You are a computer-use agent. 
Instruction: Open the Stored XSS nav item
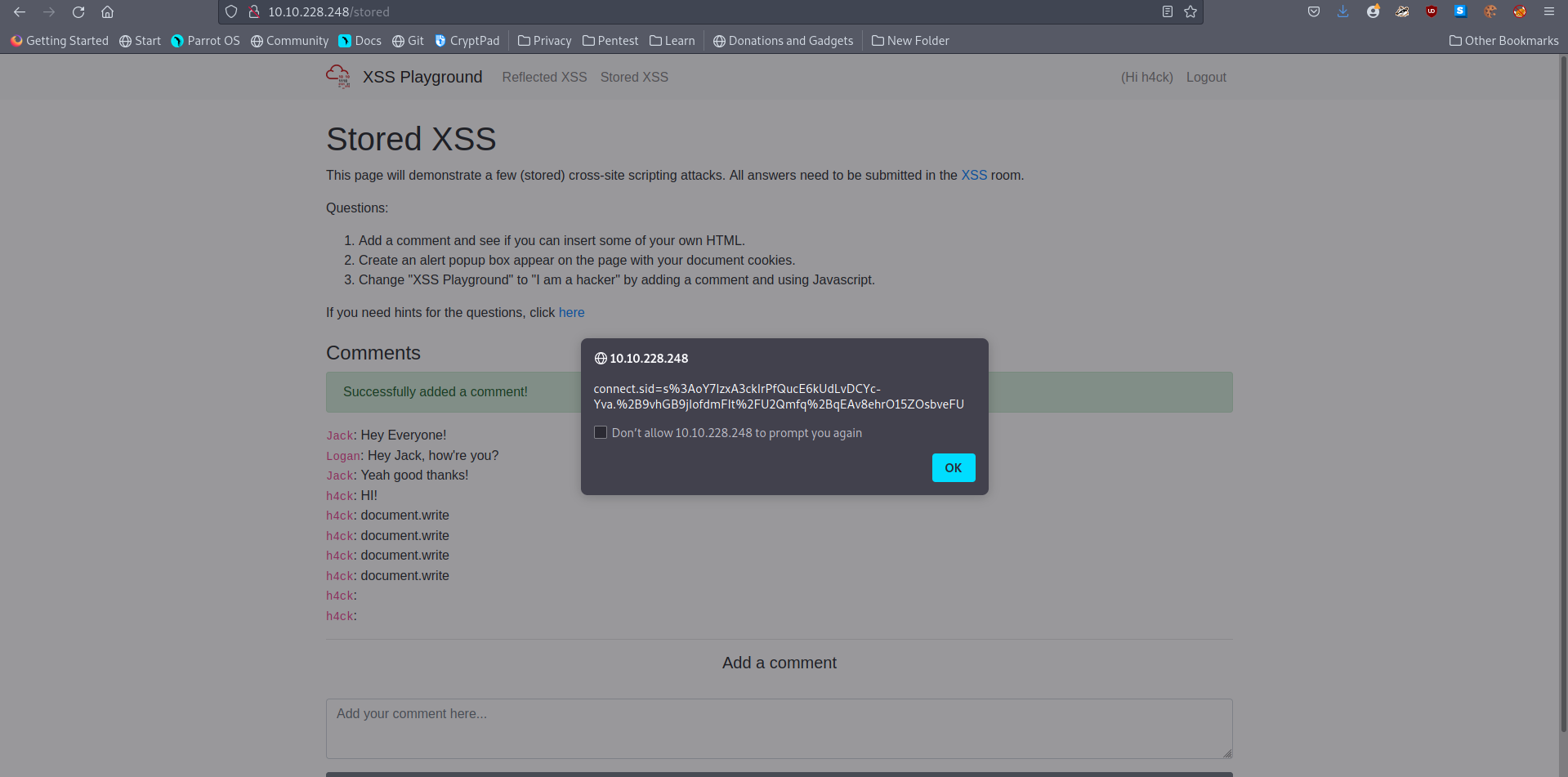634,77
